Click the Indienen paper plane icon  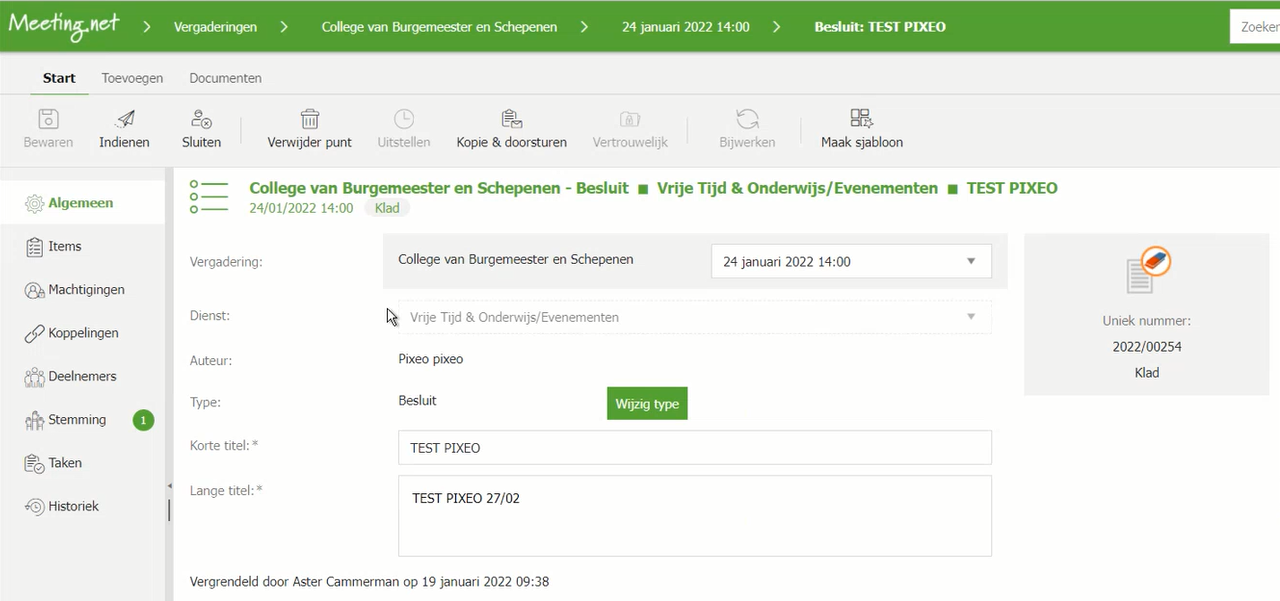click(124, 120)
